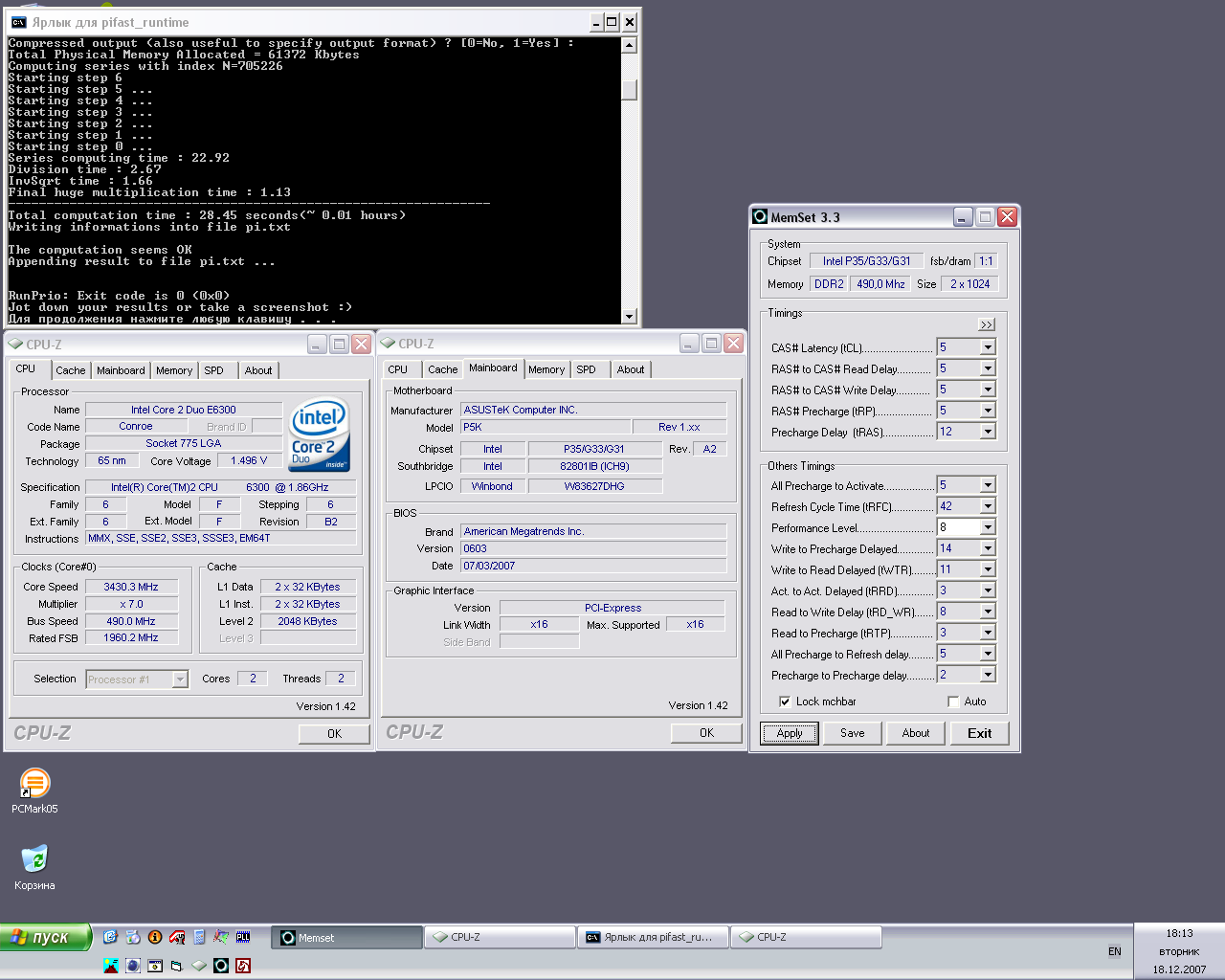
Task: Open the RAS# to CAS# Write Delay dropdown
Action: point(988,390)
